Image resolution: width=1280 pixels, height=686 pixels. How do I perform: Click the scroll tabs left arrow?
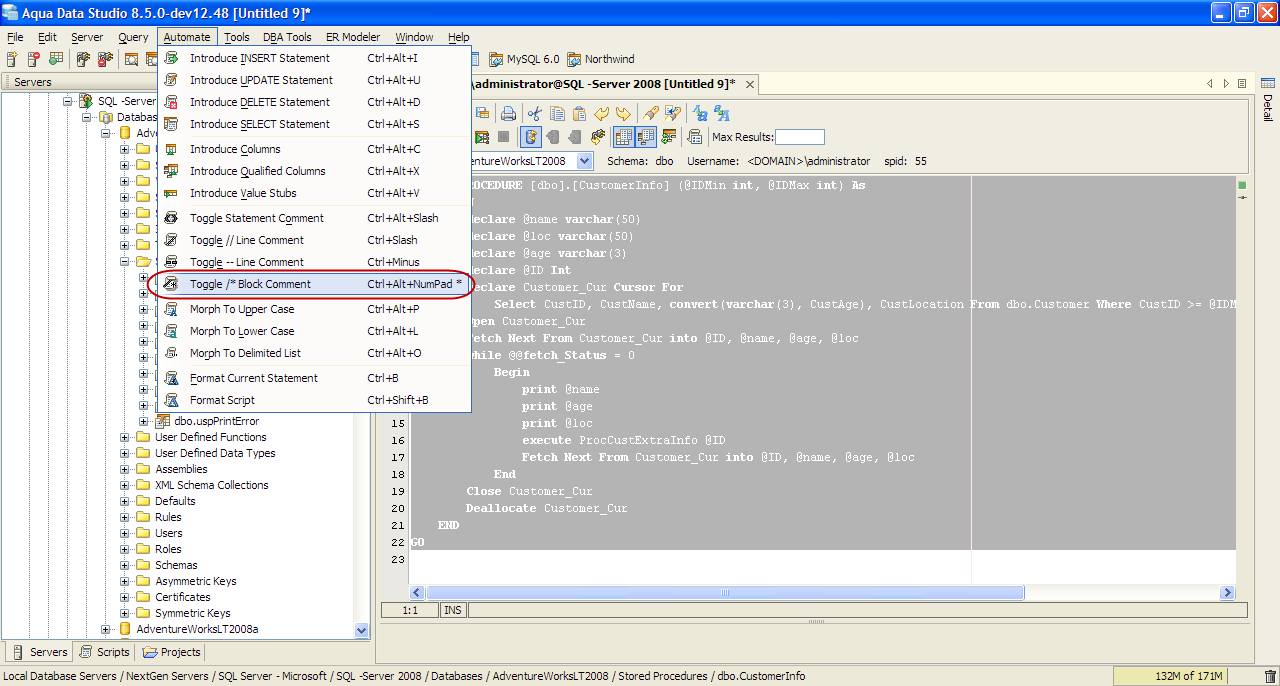click(x=1210, y=83)
